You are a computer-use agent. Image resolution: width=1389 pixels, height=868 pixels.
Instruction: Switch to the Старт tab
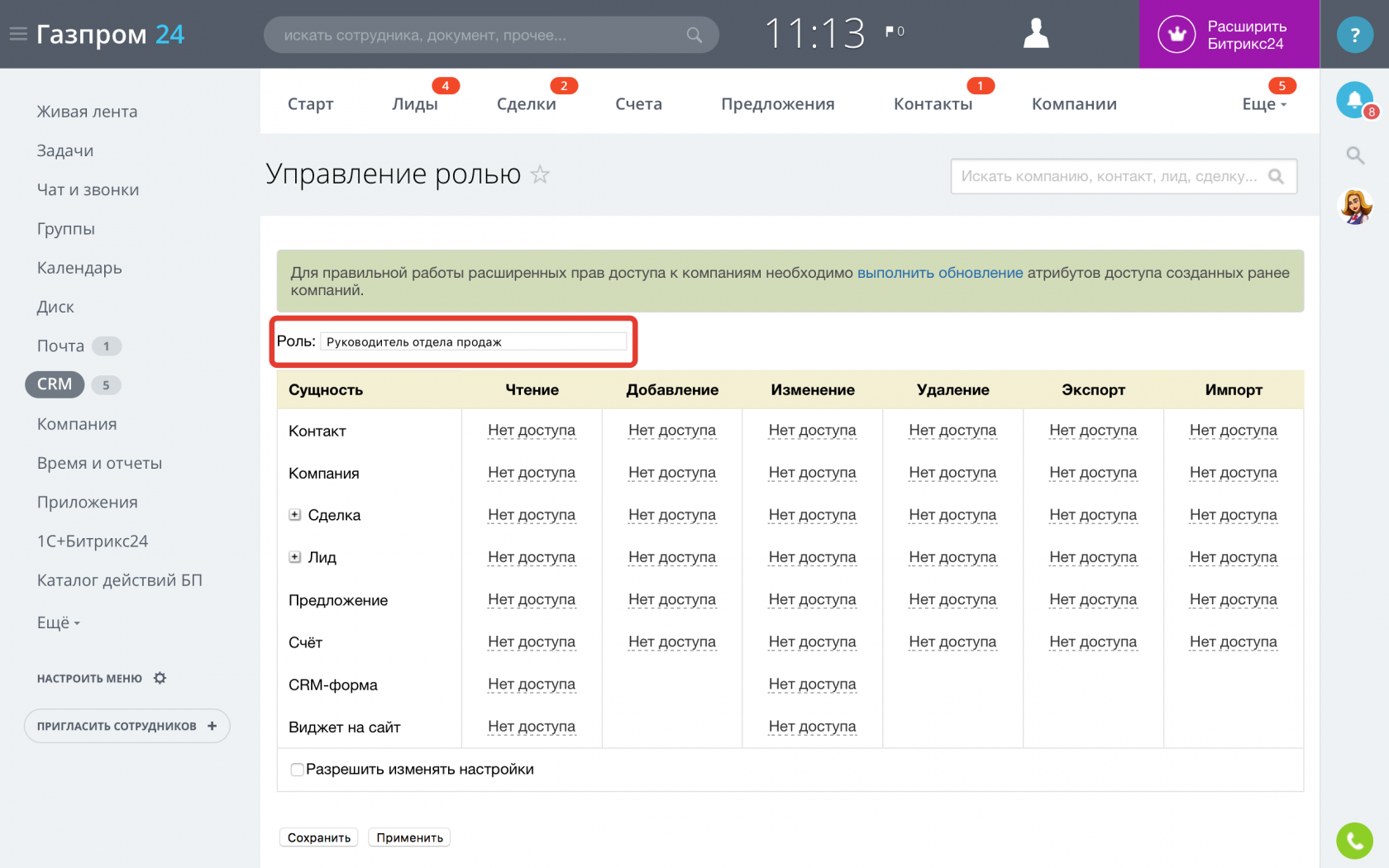pos(311,104)
